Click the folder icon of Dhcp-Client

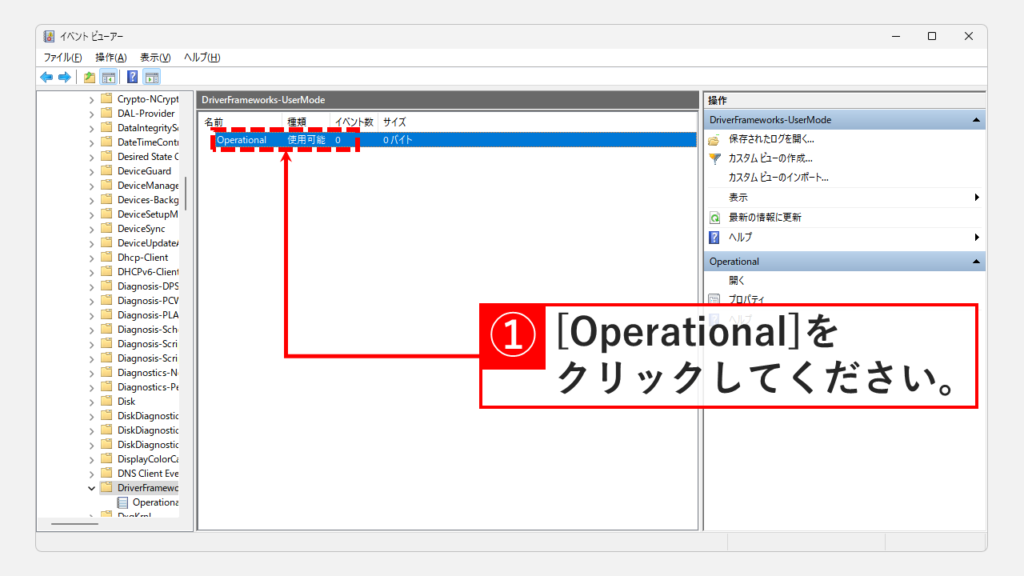pyautogui.click(x=106, y=257)
